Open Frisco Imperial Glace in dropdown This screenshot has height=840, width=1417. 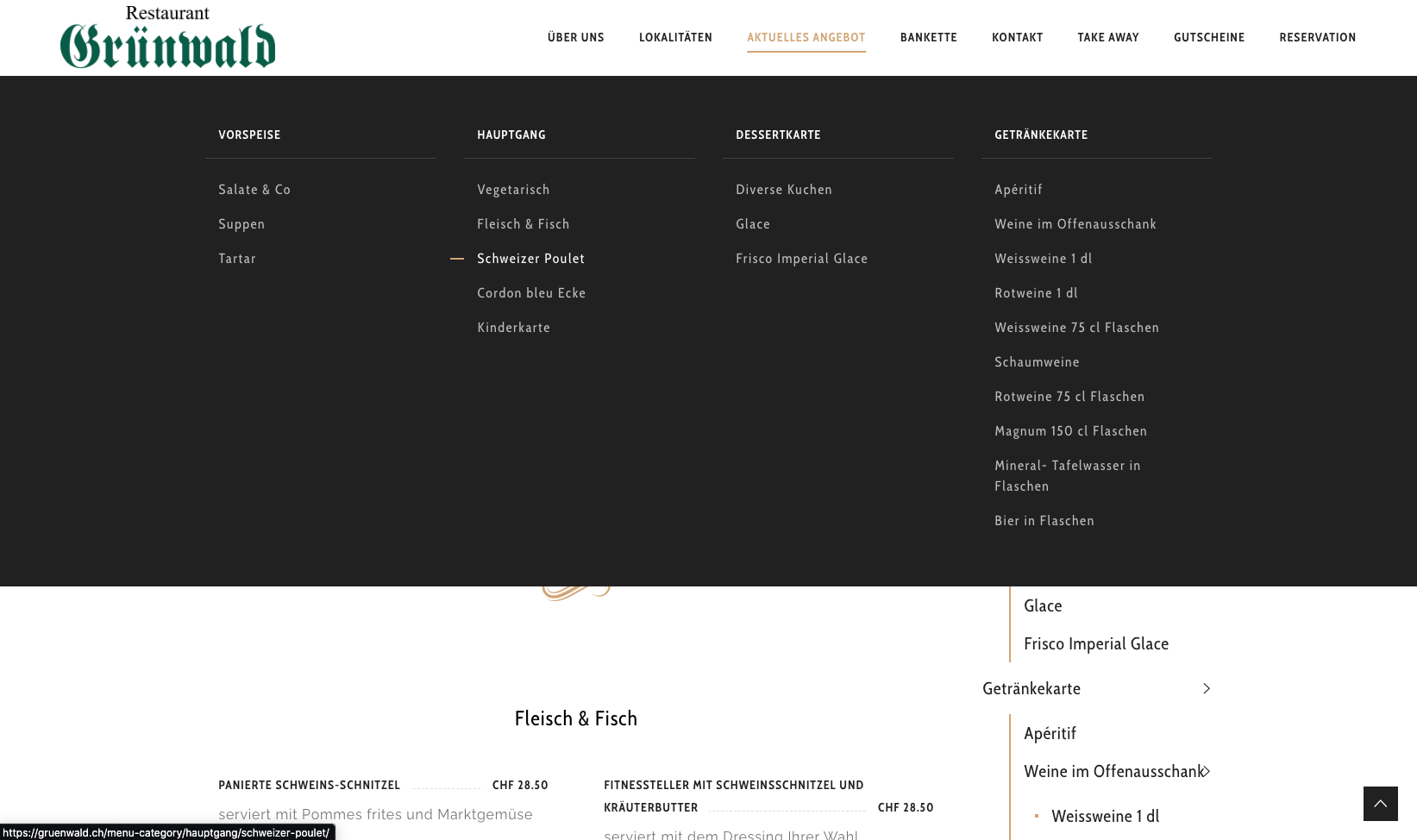(x=801, y=259)
